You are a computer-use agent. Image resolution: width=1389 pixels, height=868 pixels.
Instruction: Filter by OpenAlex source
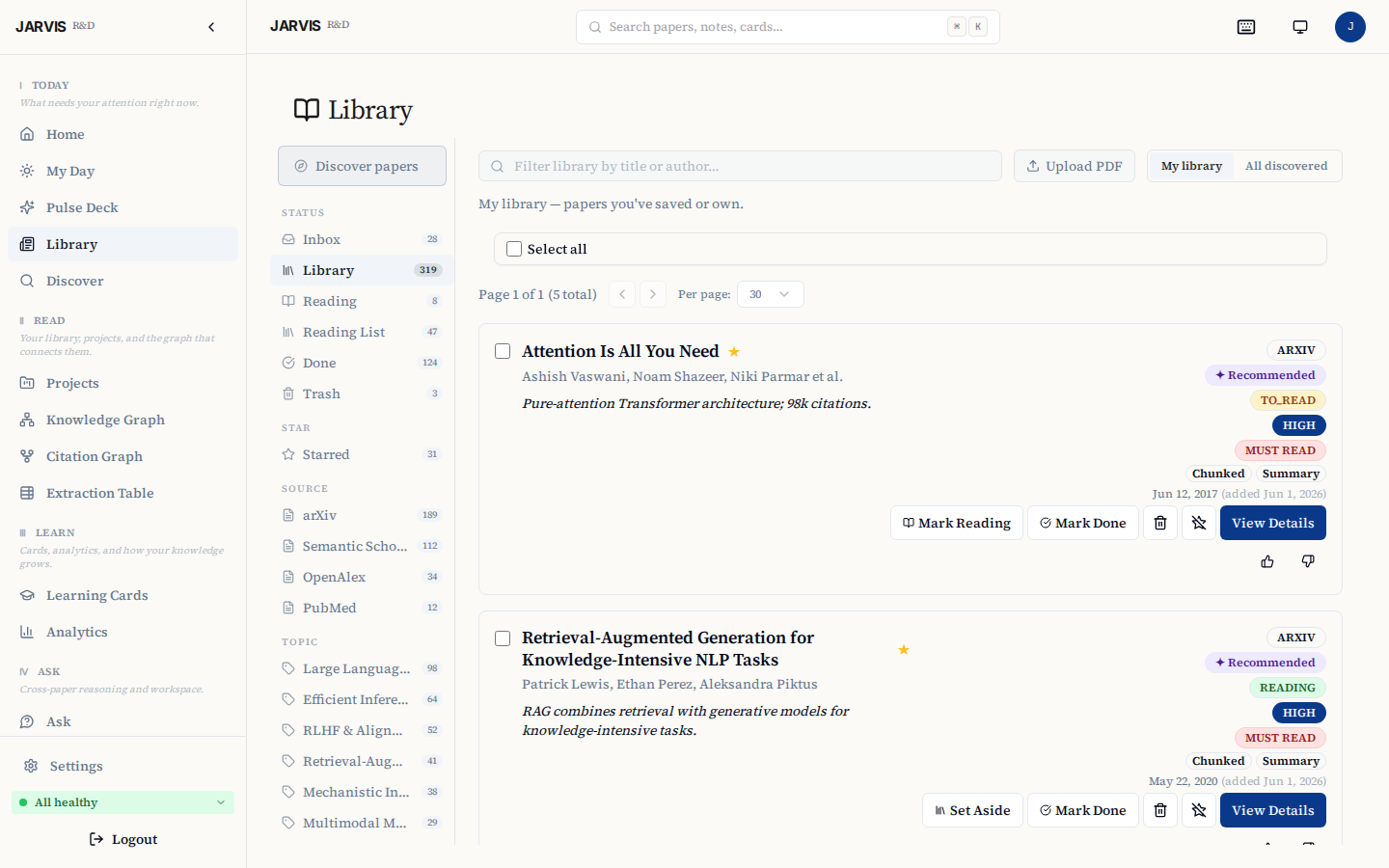point(362,577)
